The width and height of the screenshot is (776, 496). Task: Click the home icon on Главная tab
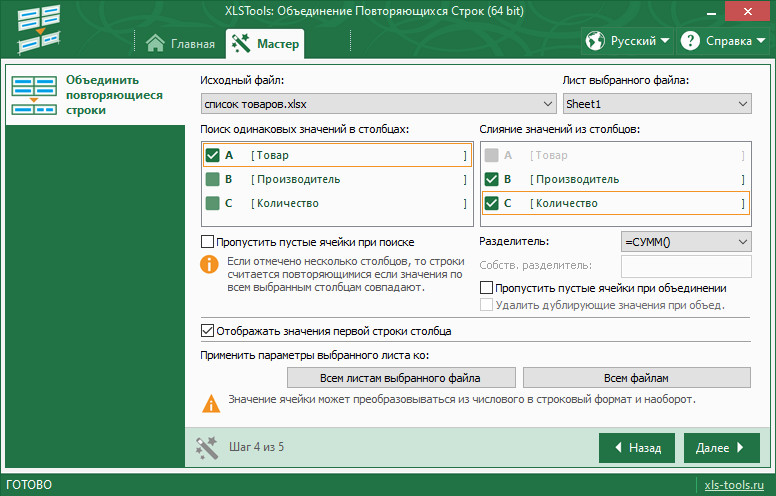(155, 43)
